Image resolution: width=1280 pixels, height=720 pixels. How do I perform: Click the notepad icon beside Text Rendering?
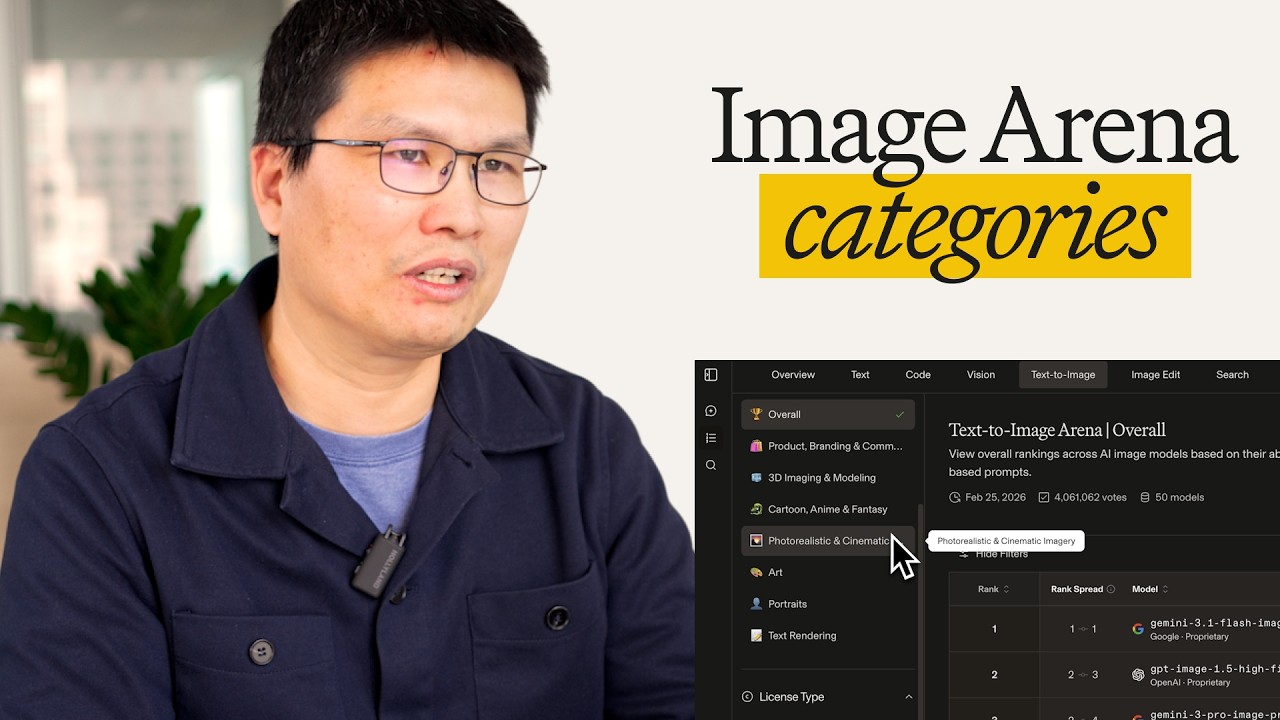(x=757, y=636)
